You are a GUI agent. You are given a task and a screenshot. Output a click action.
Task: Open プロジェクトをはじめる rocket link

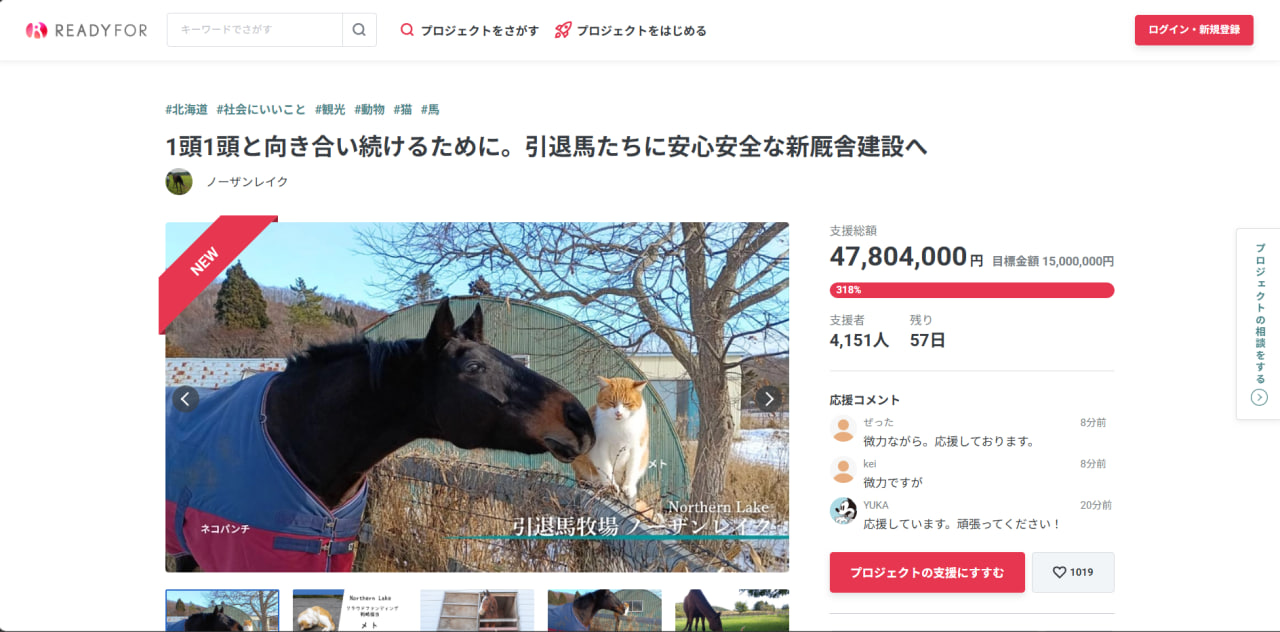630,31
